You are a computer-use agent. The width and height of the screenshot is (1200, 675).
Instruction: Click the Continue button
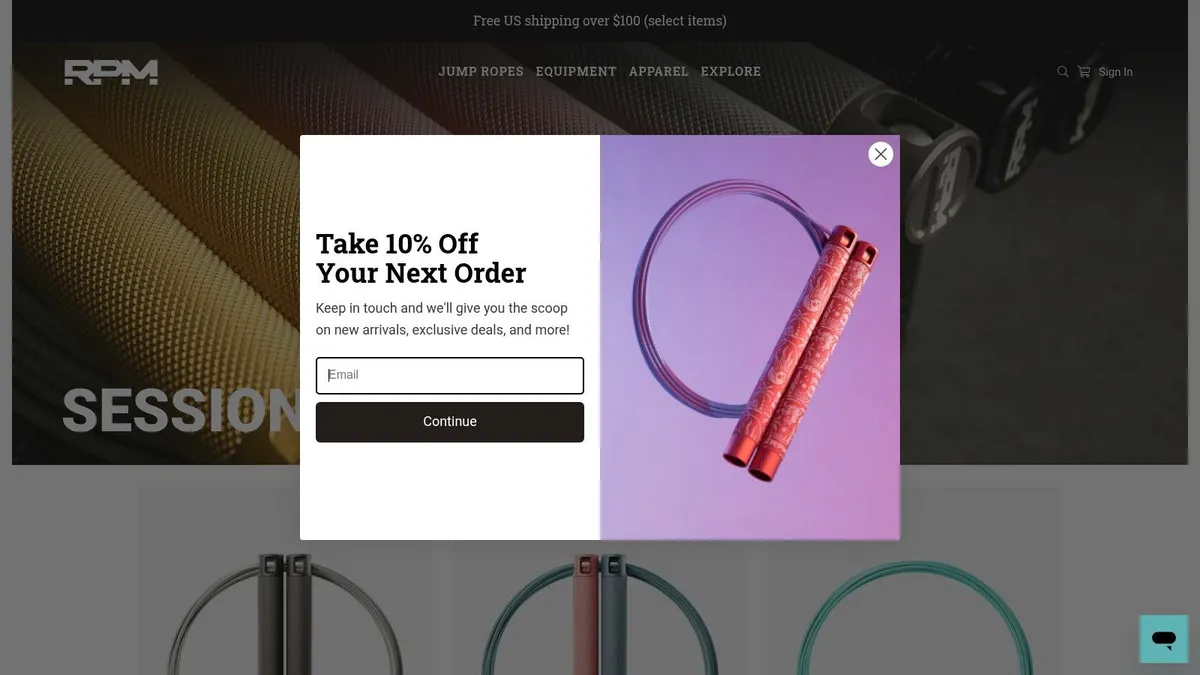[450, 422]
